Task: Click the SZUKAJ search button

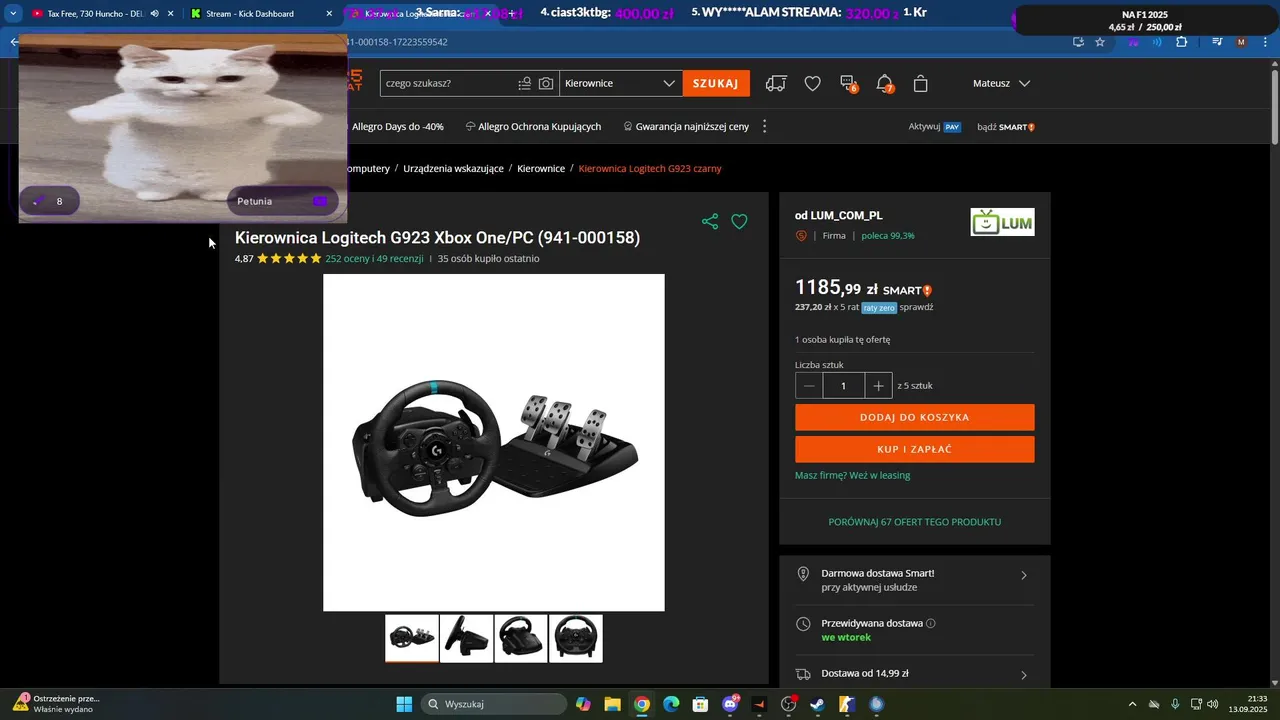Action: click(x=716, y=84)
